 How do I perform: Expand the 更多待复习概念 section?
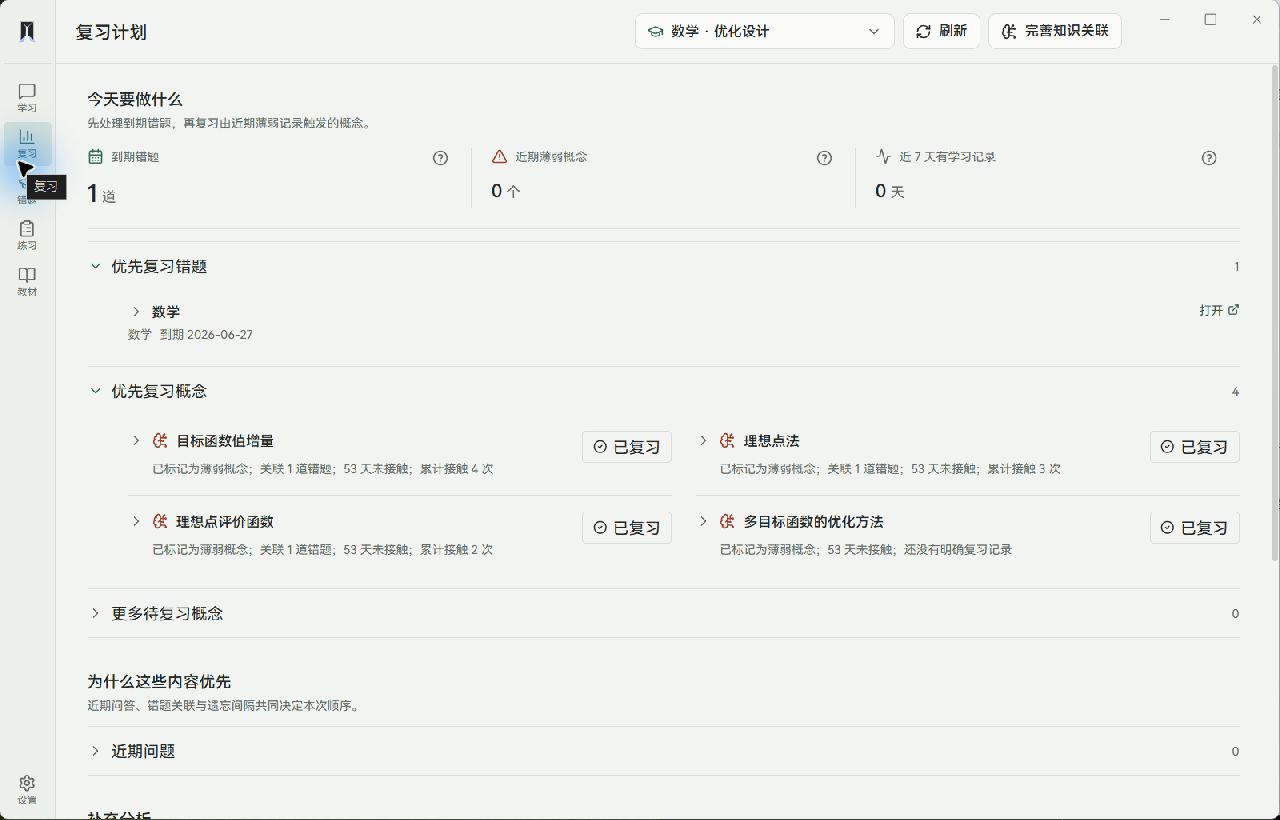96,613
